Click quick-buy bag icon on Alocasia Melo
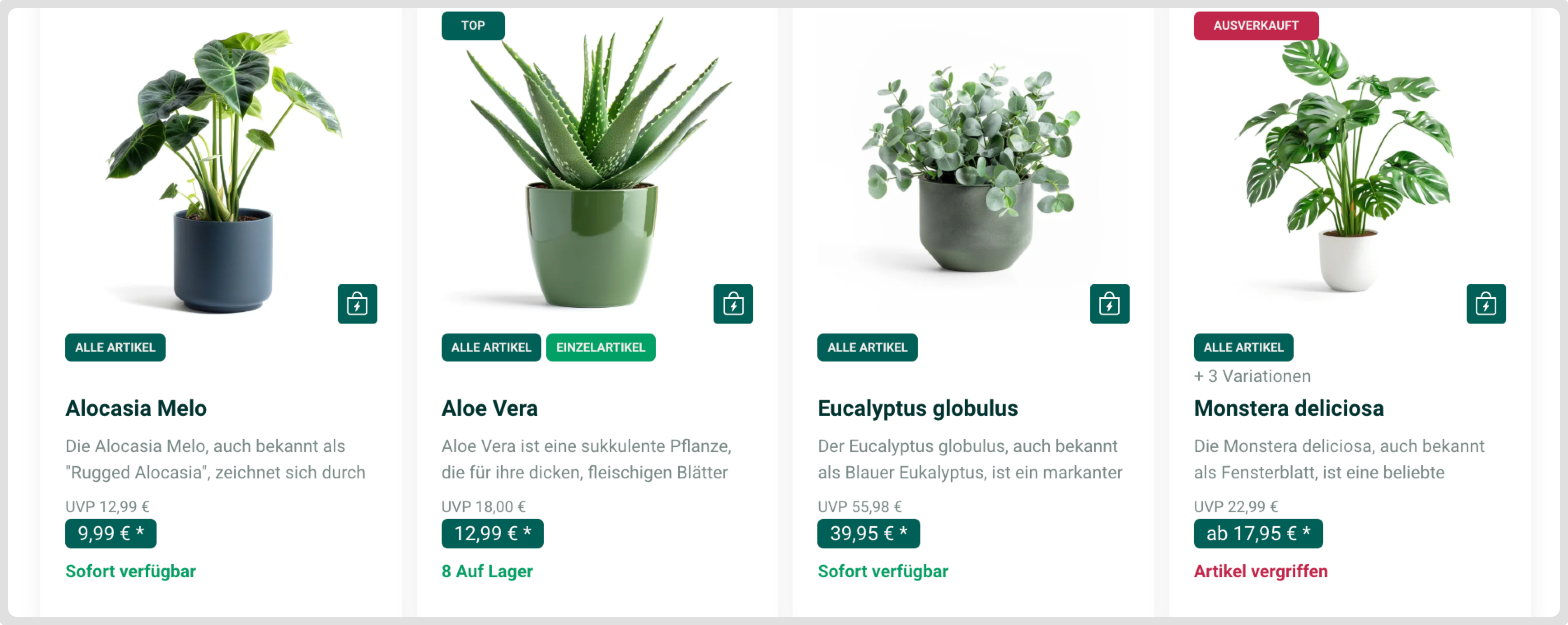 (x=357, y=304)
